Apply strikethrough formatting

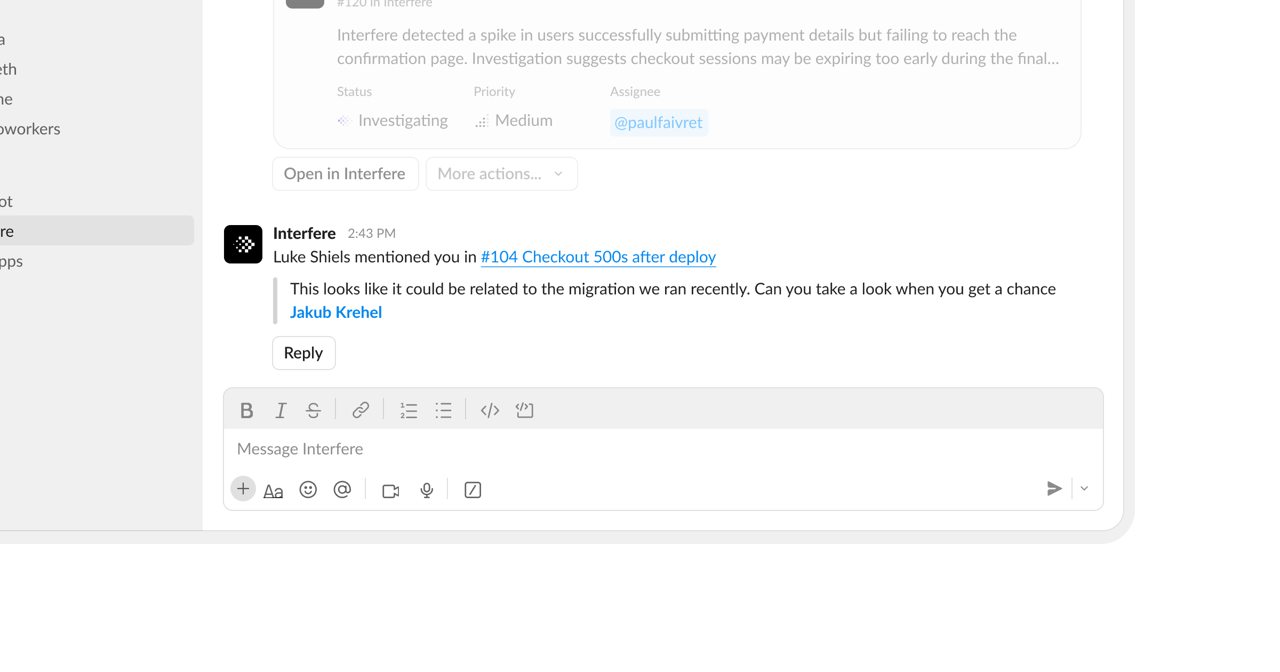point(313,410)
